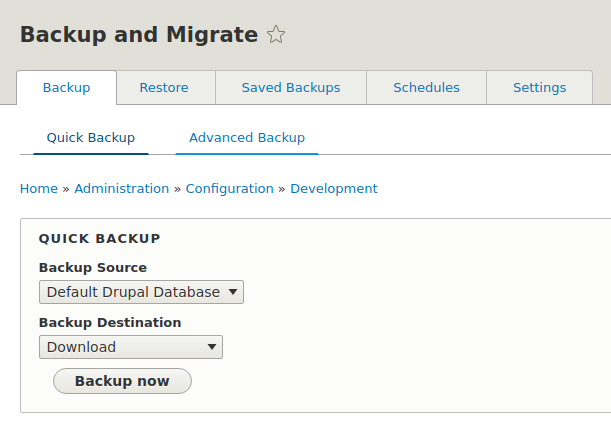Open the Backup Destination dropdown
Viewport: 611px width, 433px height.
131,347
